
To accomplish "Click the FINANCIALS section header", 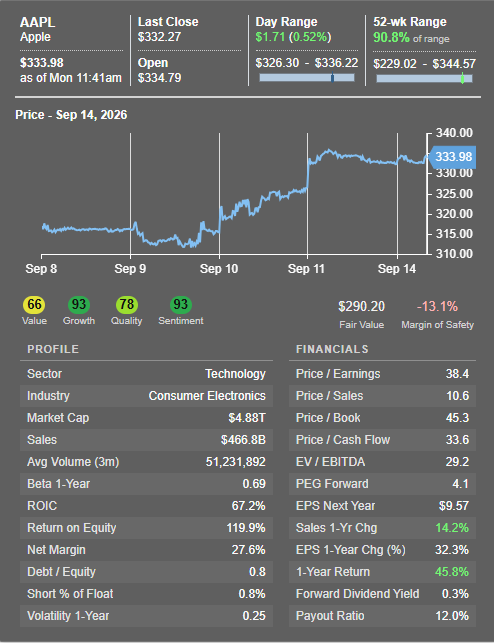I will pyautogui.click(x=332, y=349).
